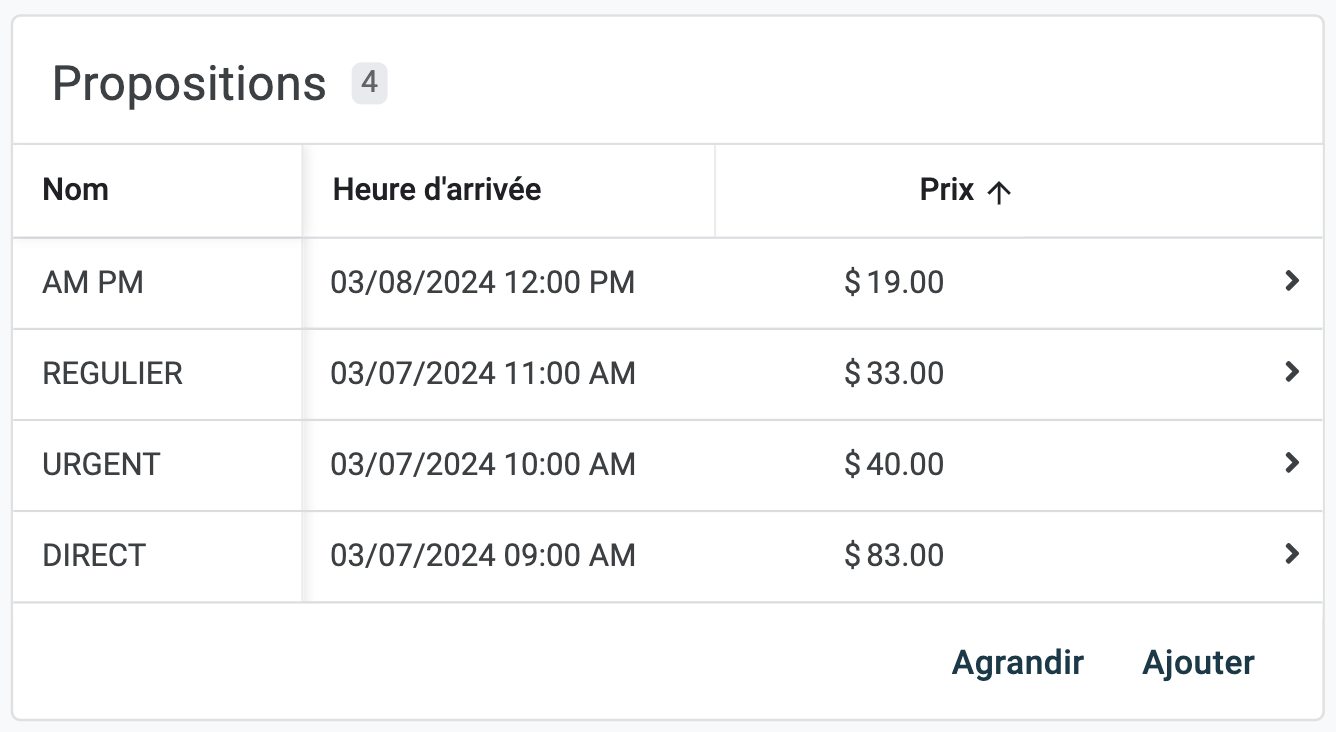Viewport: 1336px width, 732px height.
Task: Click the $19.00 price cell
Action: [894, 283]
